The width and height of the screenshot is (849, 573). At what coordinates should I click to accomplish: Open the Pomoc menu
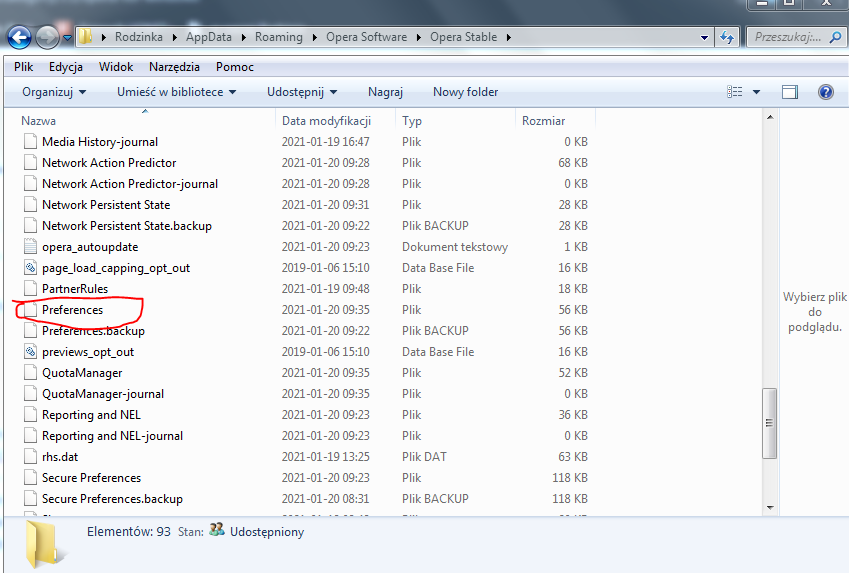tap(234, 67)
